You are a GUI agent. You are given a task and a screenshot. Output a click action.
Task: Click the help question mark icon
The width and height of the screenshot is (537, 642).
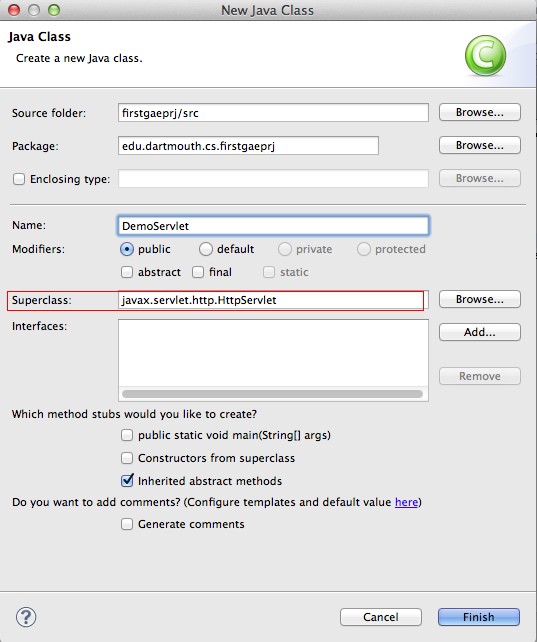tap(26, 617)
